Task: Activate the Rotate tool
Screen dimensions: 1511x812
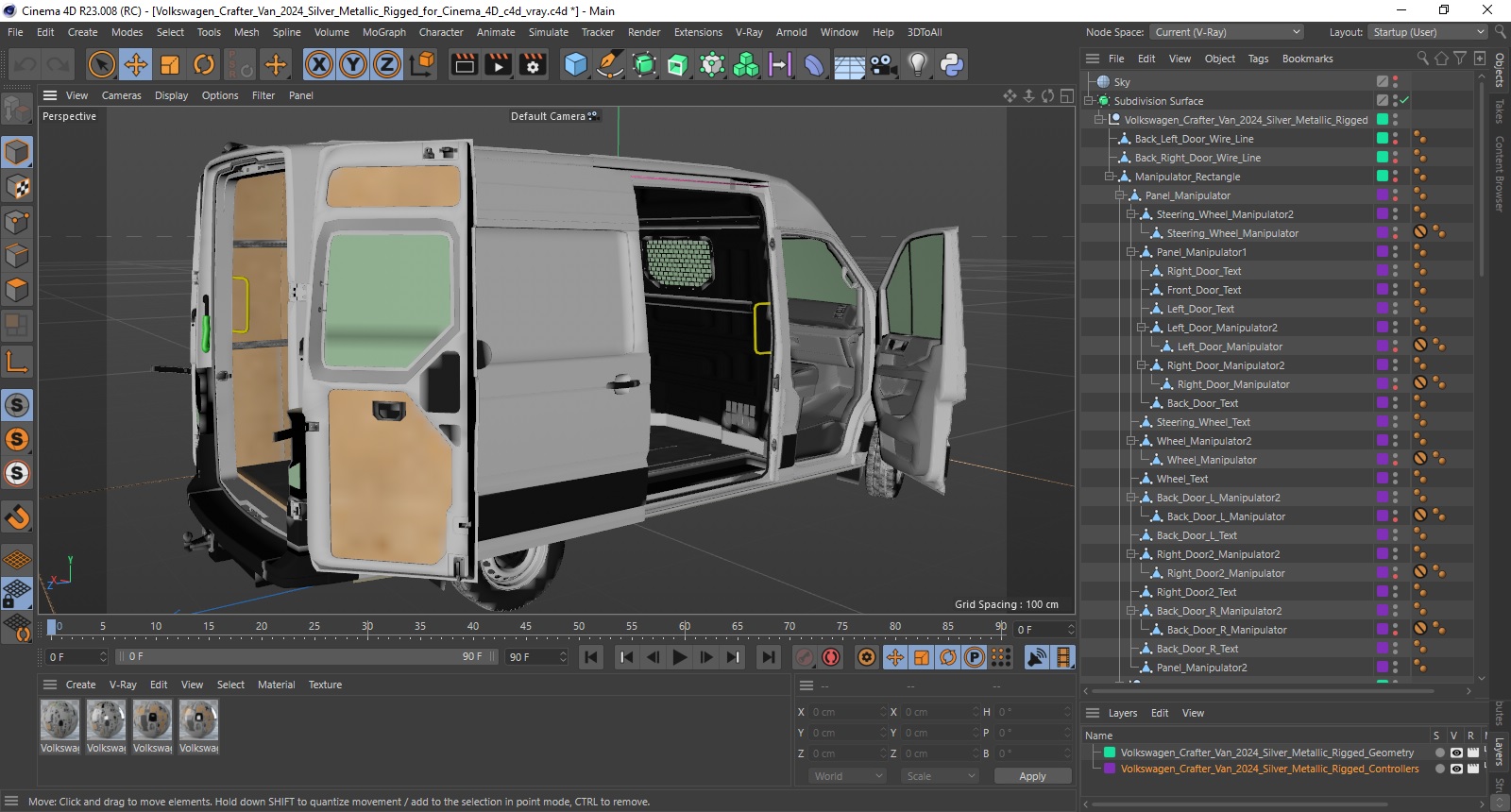Action: coord(204,64)
